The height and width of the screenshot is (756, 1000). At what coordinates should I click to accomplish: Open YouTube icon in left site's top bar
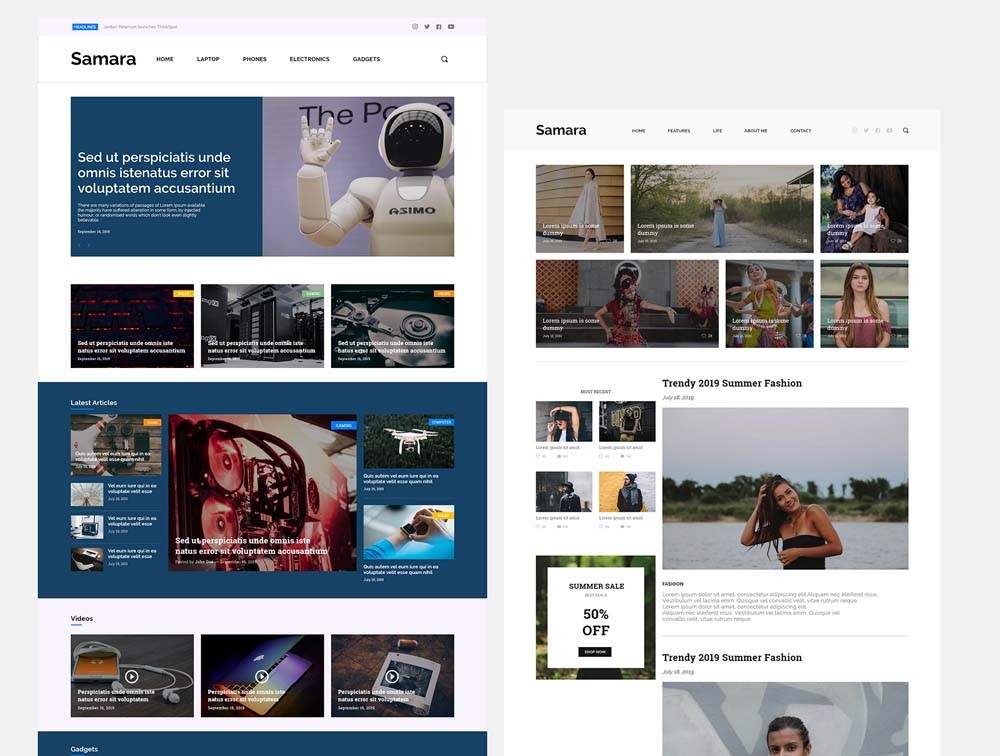pos(451,27)
